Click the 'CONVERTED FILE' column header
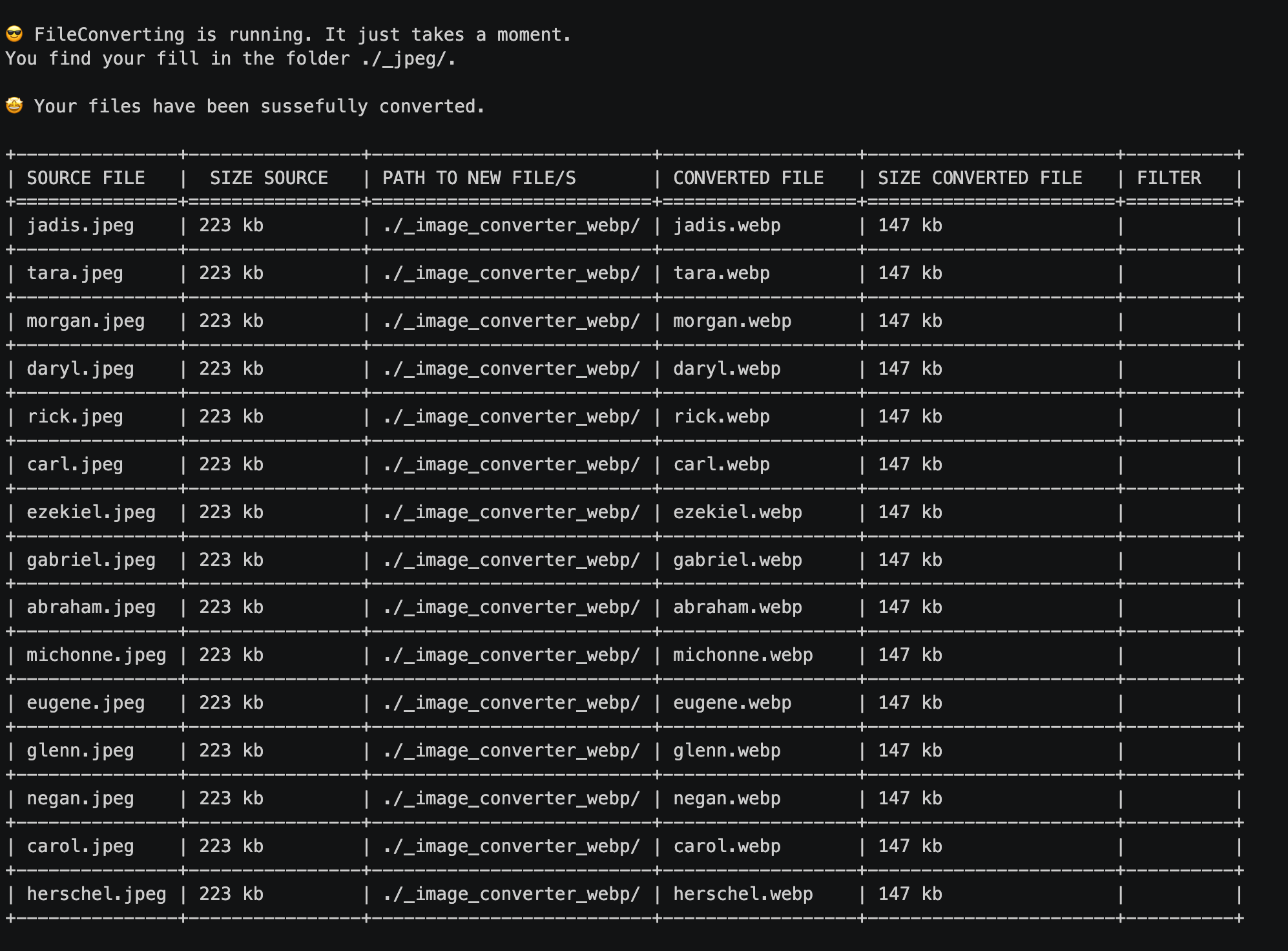1288x951 pixels. click(749, 178)
